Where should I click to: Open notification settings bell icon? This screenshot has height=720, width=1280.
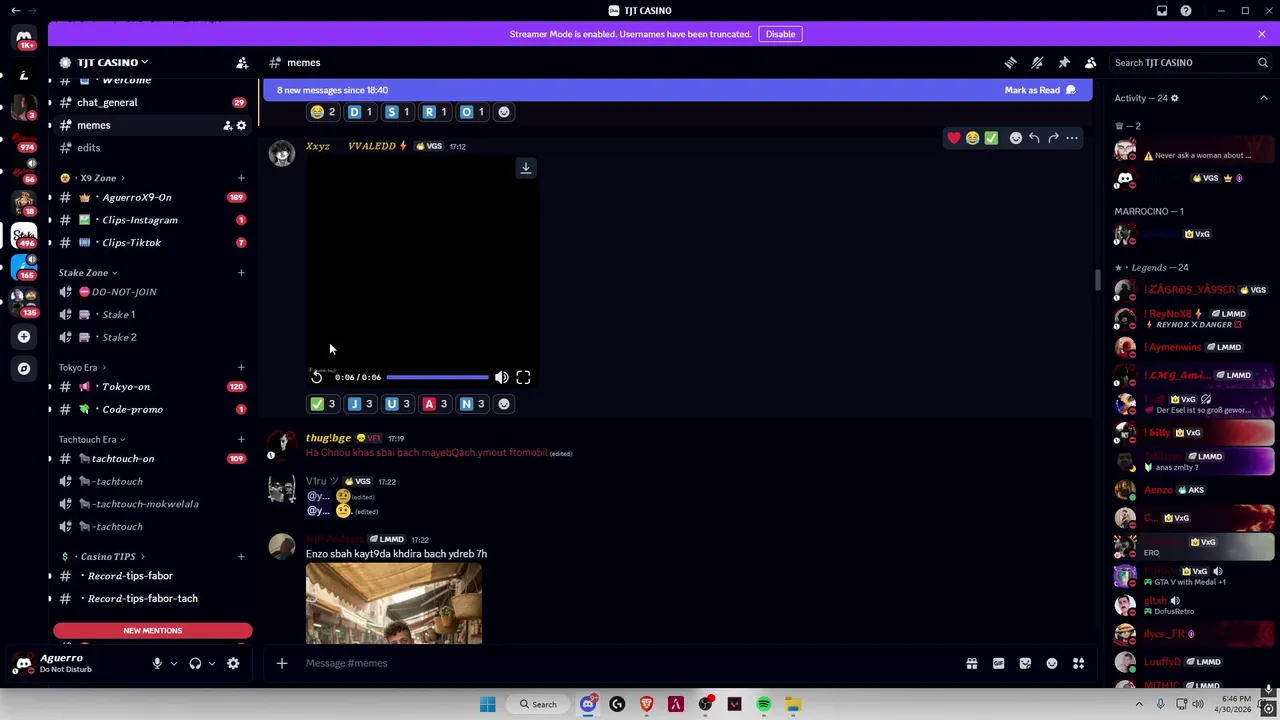point(1037,62)
